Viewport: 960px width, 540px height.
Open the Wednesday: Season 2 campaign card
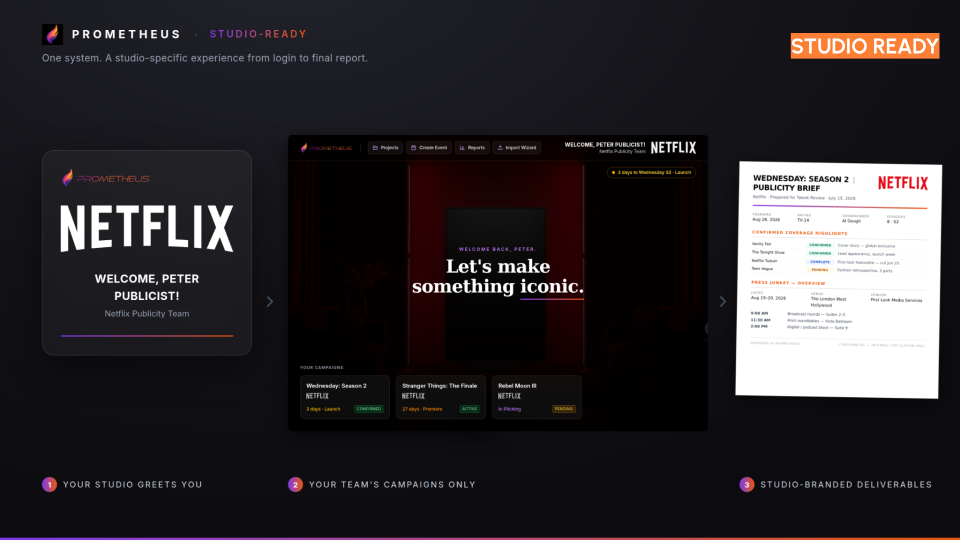coord(345,397)
